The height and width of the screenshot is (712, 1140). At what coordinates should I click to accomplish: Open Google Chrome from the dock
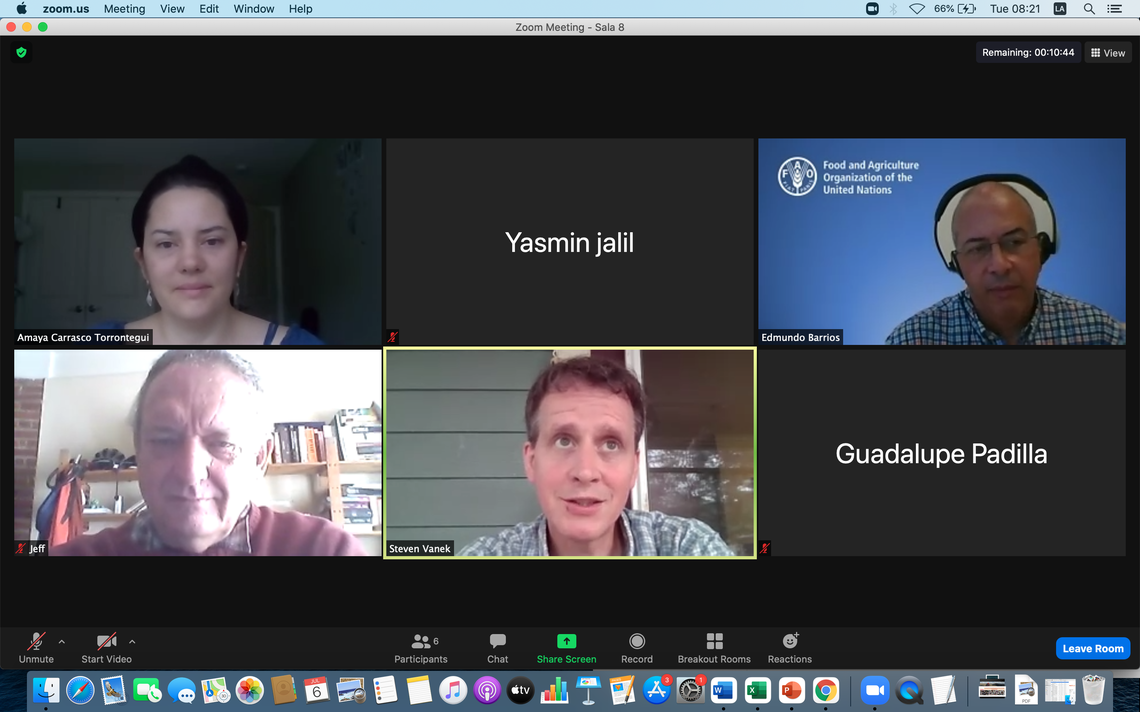click(x=825, y=690)
